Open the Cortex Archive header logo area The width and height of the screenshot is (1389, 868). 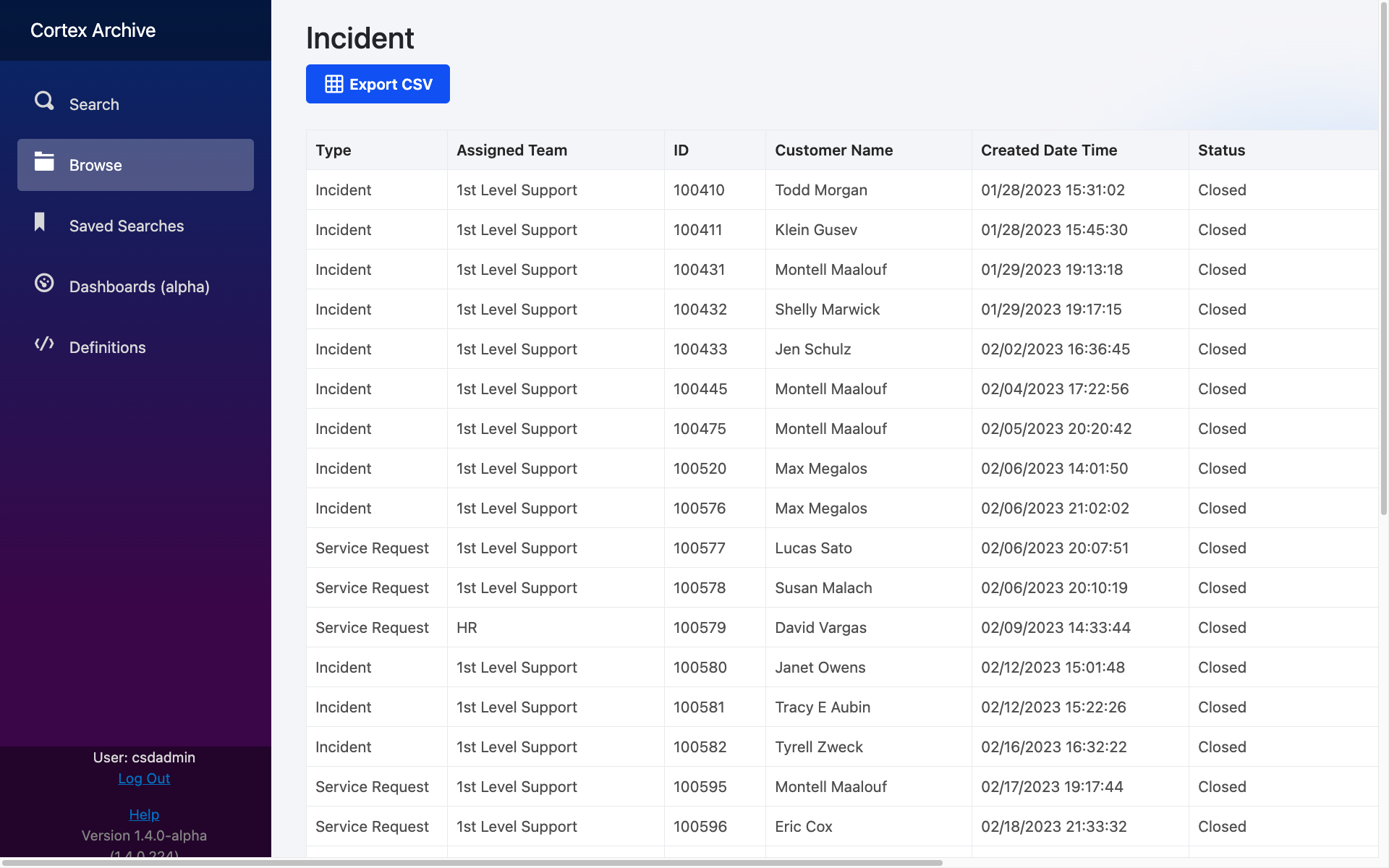coord(93,30)
